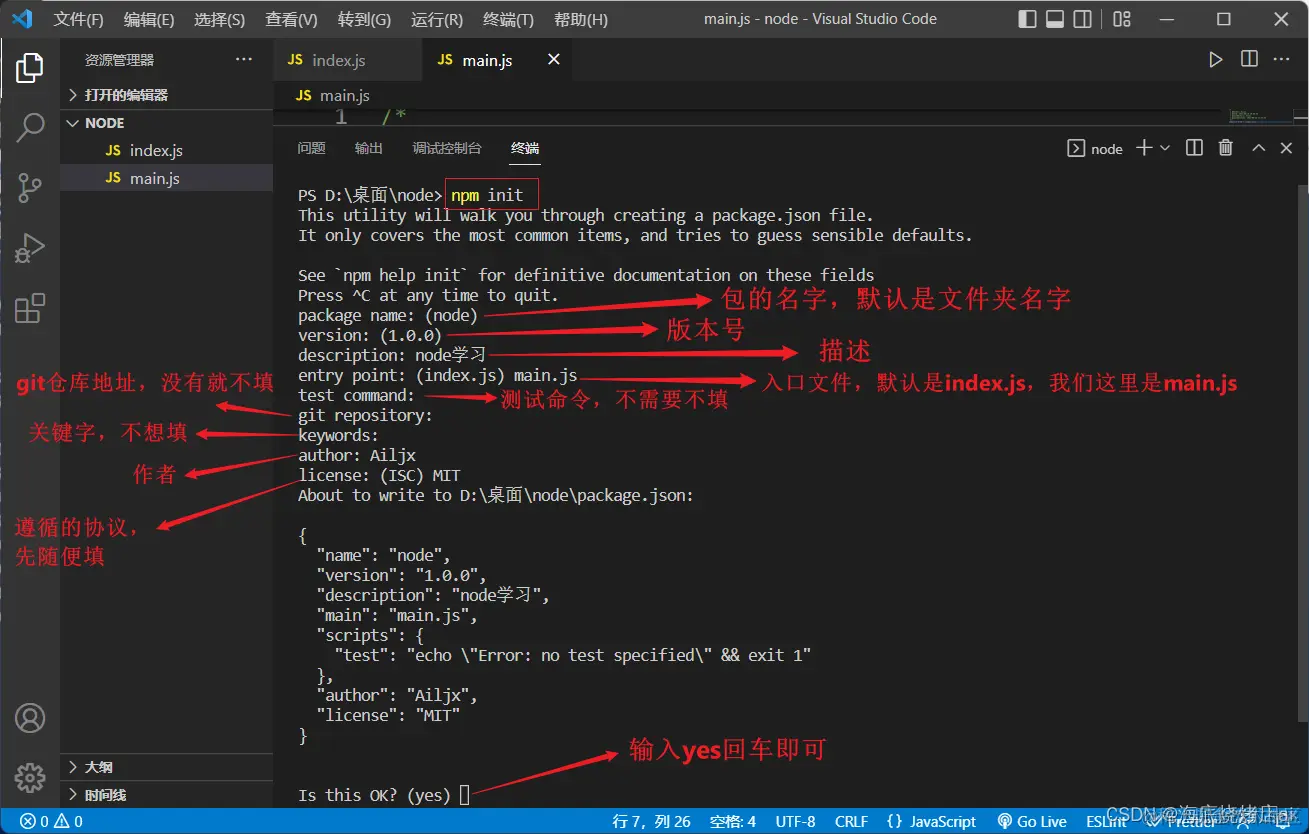Change encoding via UTF-8

pyautogui.click(x=795, y=822)
